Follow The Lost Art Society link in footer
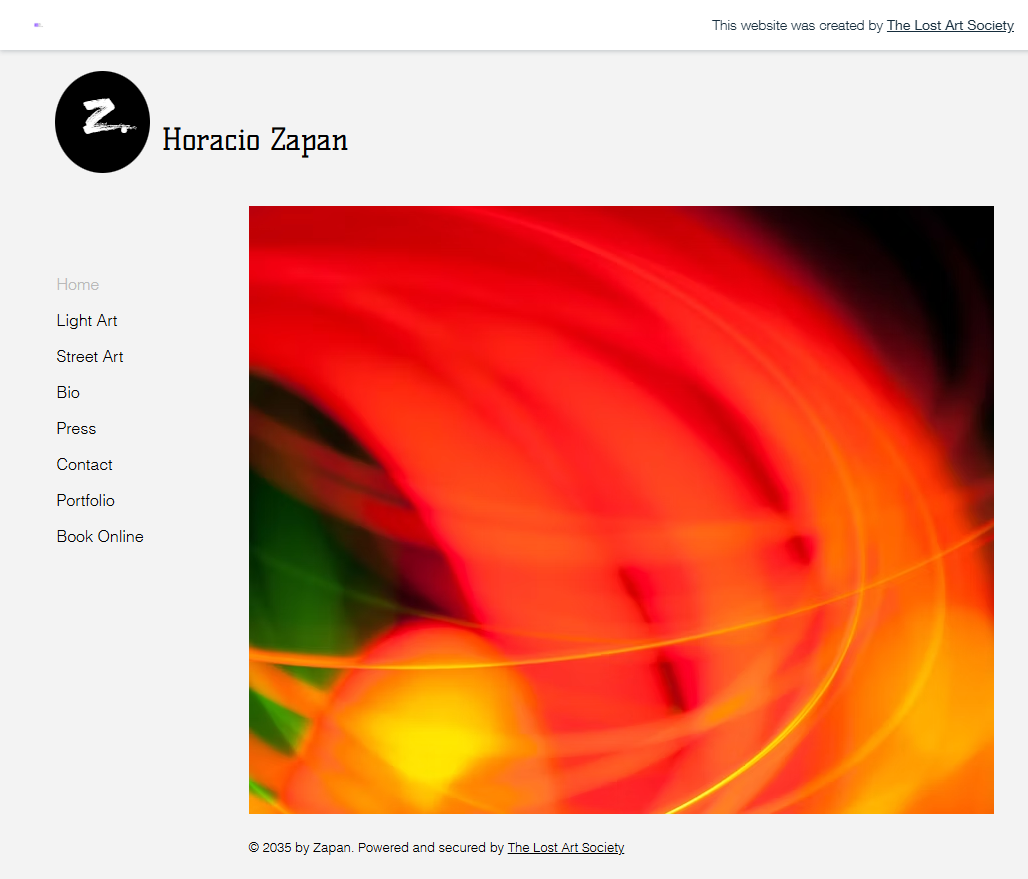The image size is (1028, 879). pyautogui.click(x=566, y=848)
